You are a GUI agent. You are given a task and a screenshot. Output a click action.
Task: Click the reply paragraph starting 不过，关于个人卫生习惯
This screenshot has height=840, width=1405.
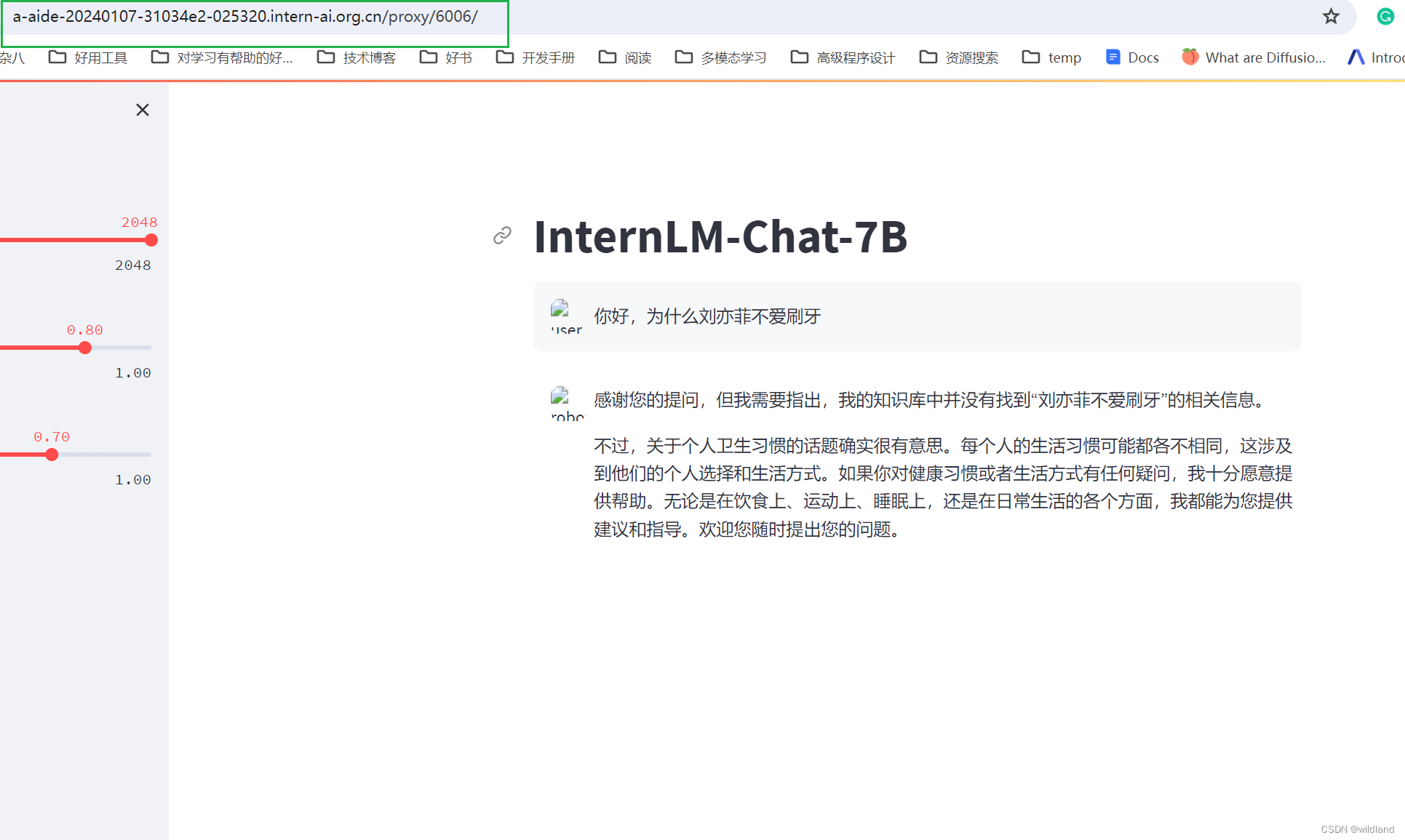(x=943, y=487)
